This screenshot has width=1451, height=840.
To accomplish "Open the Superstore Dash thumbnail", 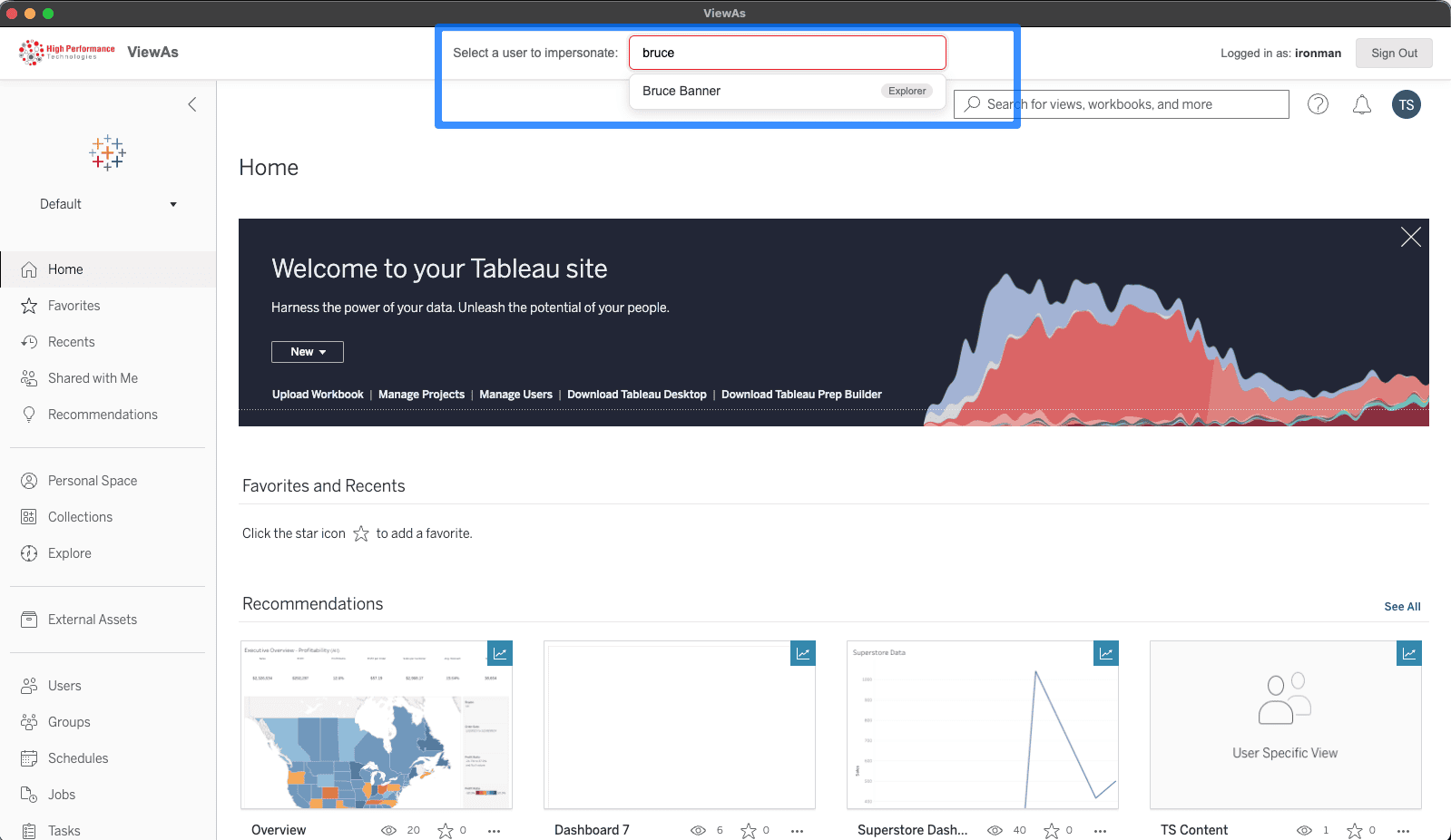I will click(982, 725).
